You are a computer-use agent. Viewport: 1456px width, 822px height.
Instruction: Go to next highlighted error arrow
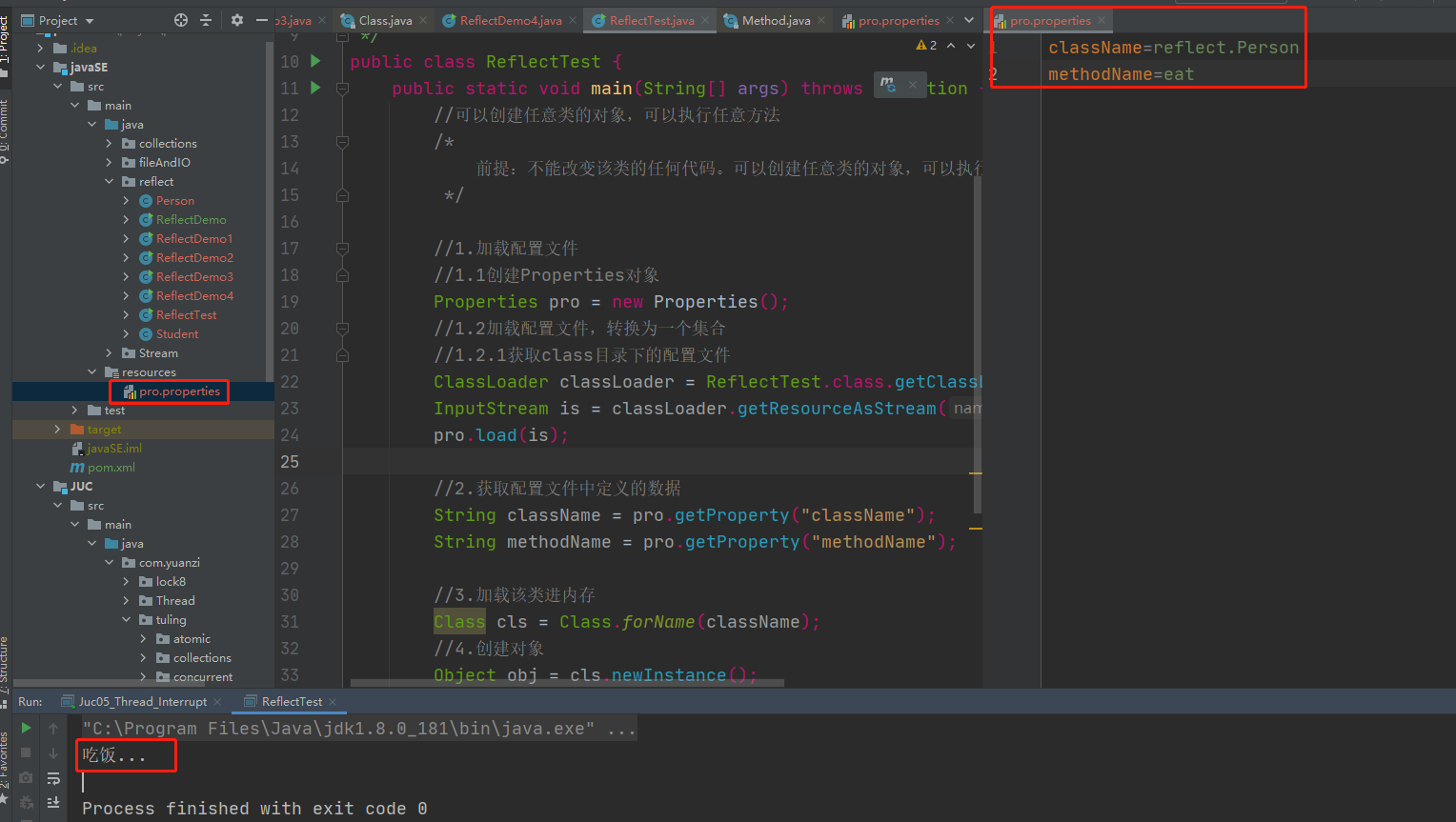[971, 45]
